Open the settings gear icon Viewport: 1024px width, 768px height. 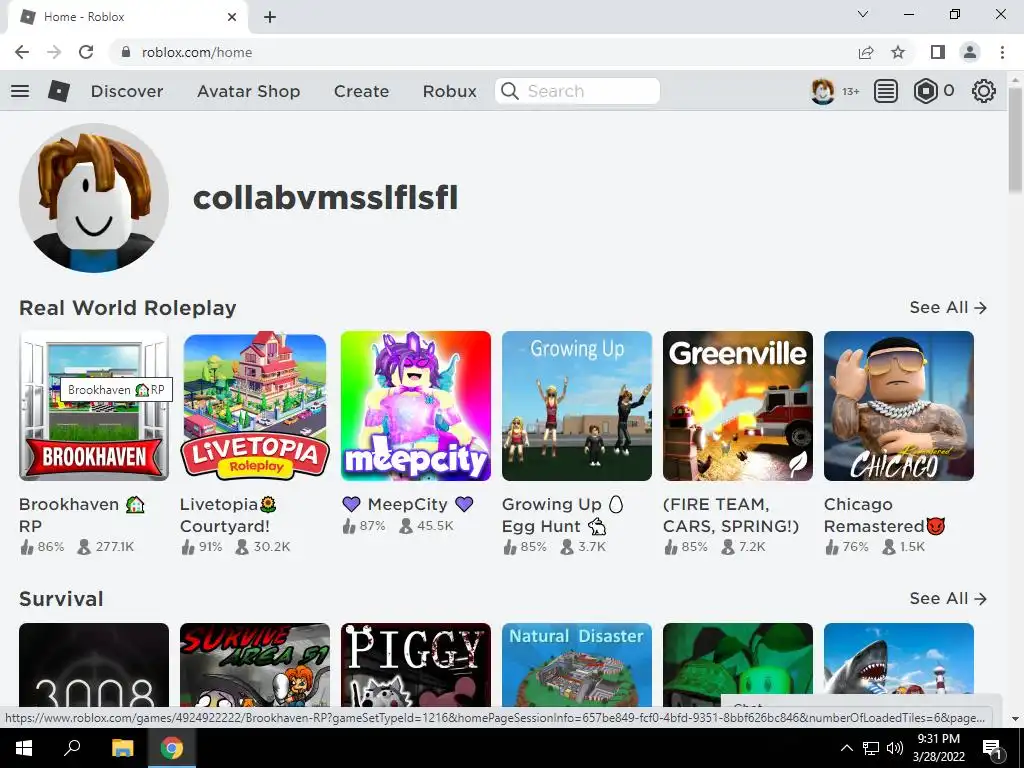click(984, 91)
